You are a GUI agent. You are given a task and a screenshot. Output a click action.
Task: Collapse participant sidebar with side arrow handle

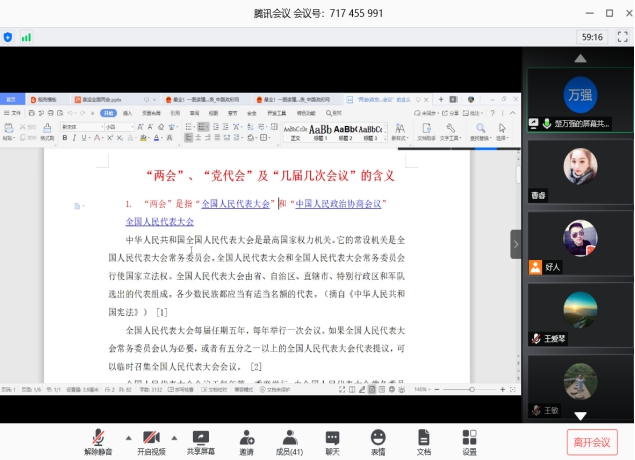tap(516, 244)
